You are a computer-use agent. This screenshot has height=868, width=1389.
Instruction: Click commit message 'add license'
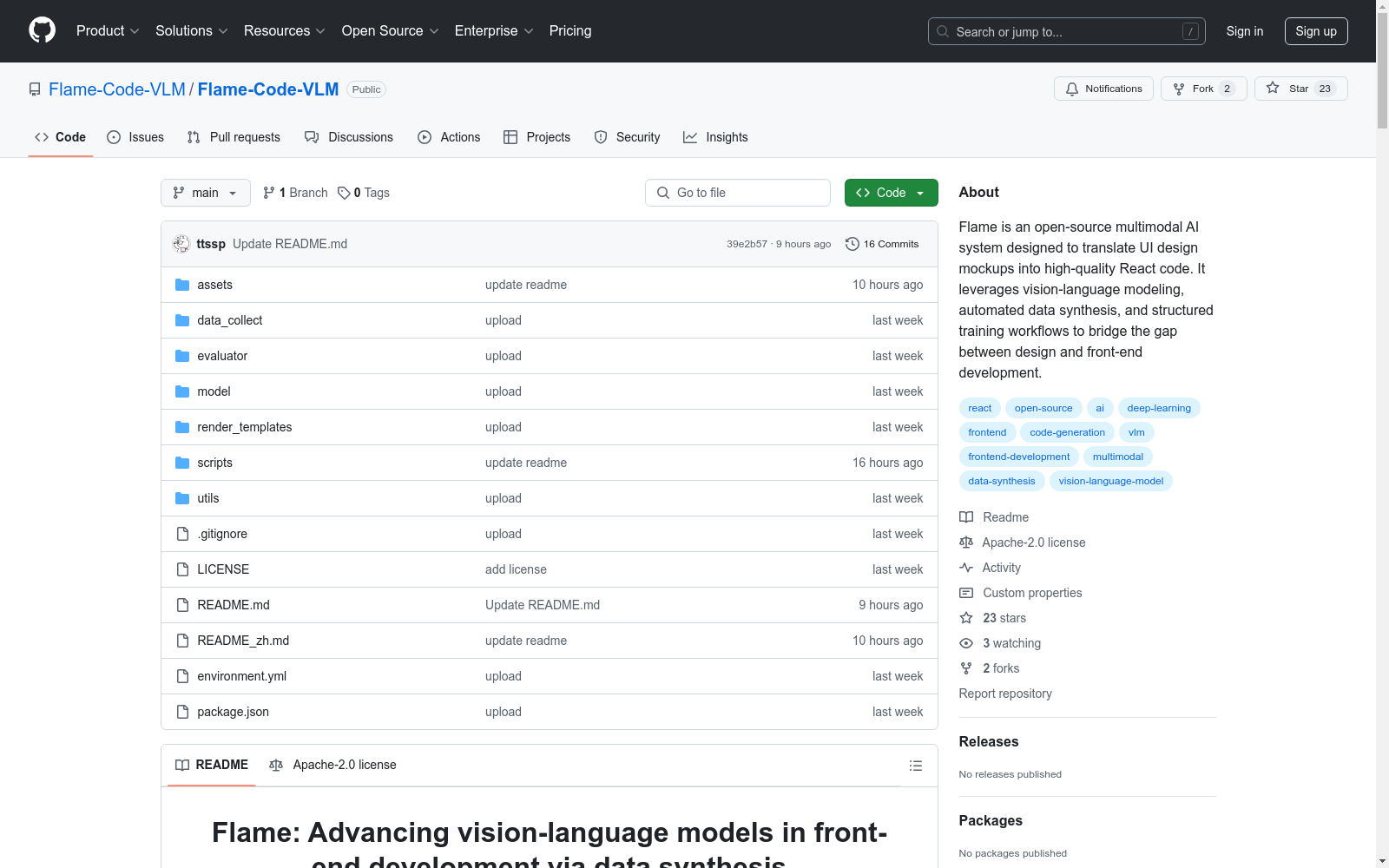coord(516,569)
